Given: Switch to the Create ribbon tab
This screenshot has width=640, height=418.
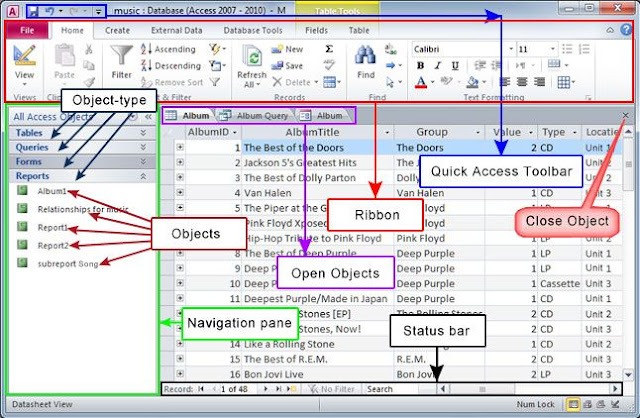Looking at the screenshot, I should pos(118,31).
